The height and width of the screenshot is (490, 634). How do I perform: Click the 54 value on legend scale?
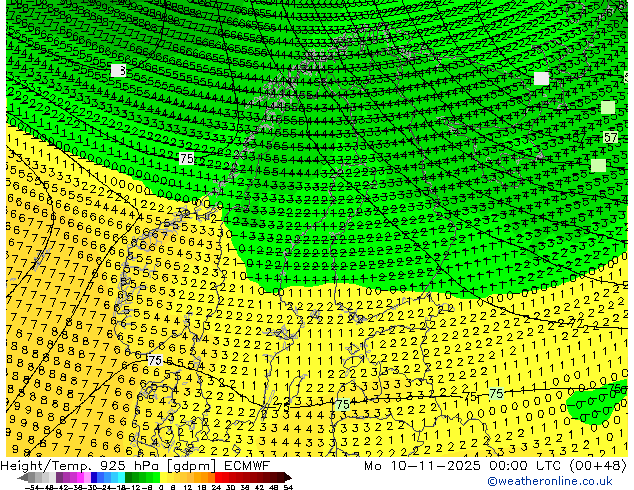click(288, 488)
